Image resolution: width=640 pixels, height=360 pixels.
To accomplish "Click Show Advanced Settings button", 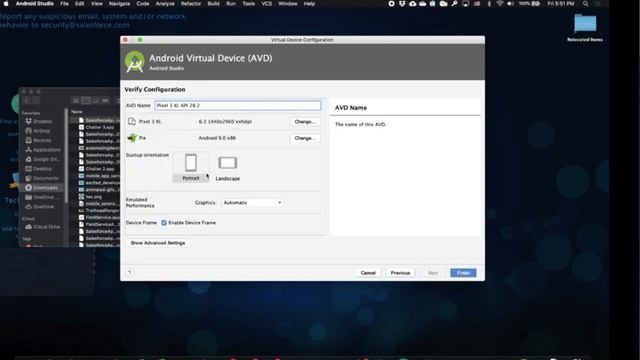I will [158, 243].
